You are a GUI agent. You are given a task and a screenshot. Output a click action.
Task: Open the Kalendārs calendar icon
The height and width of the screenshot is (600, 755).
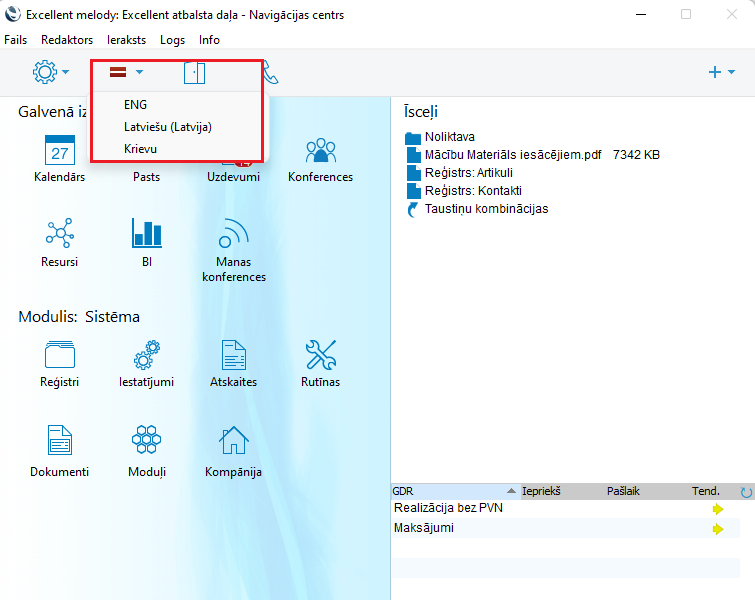(60, 151)
